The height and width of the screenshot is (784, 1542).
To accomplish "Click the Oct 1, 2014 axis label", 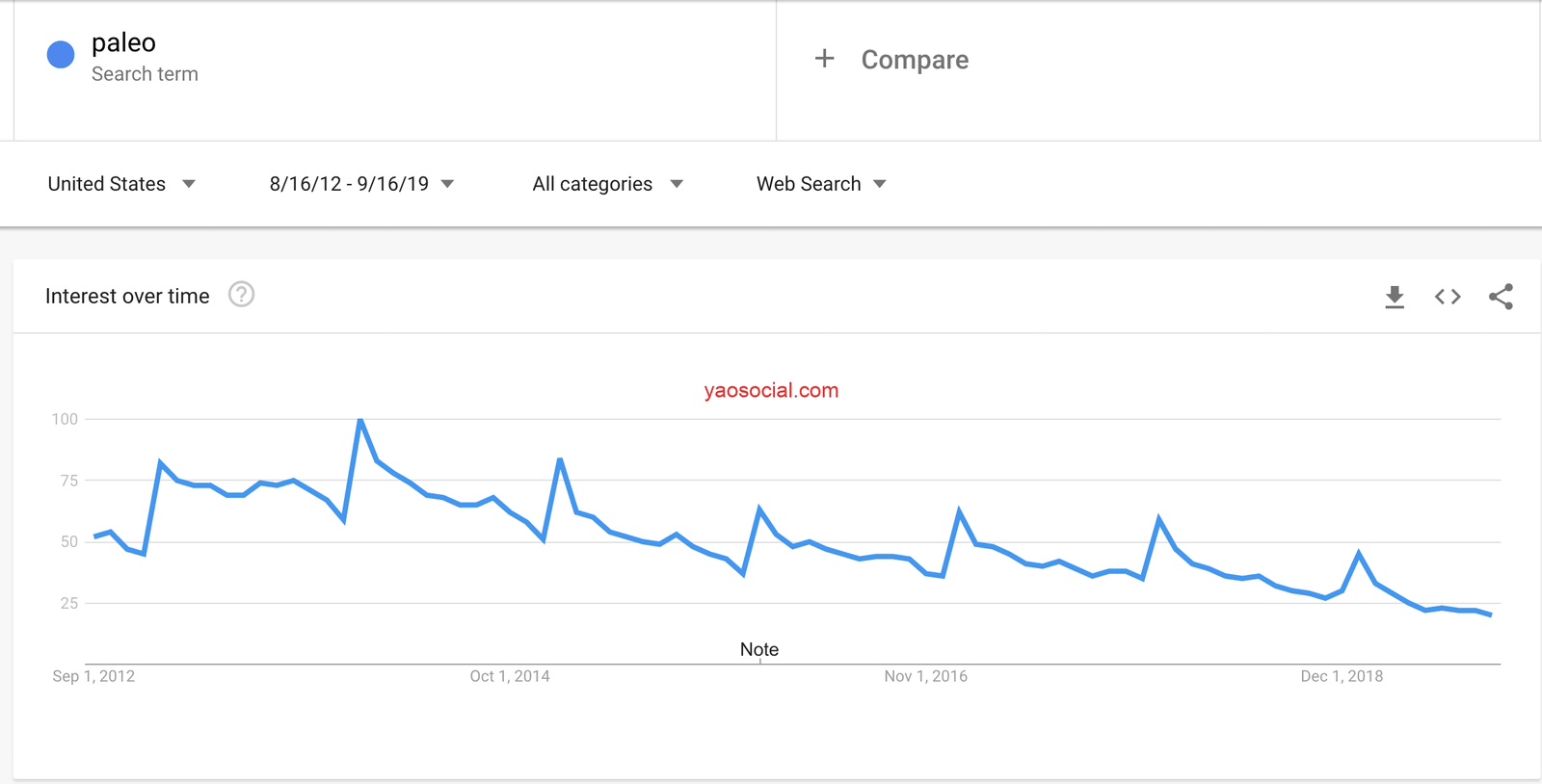I will tap(510, 676).
